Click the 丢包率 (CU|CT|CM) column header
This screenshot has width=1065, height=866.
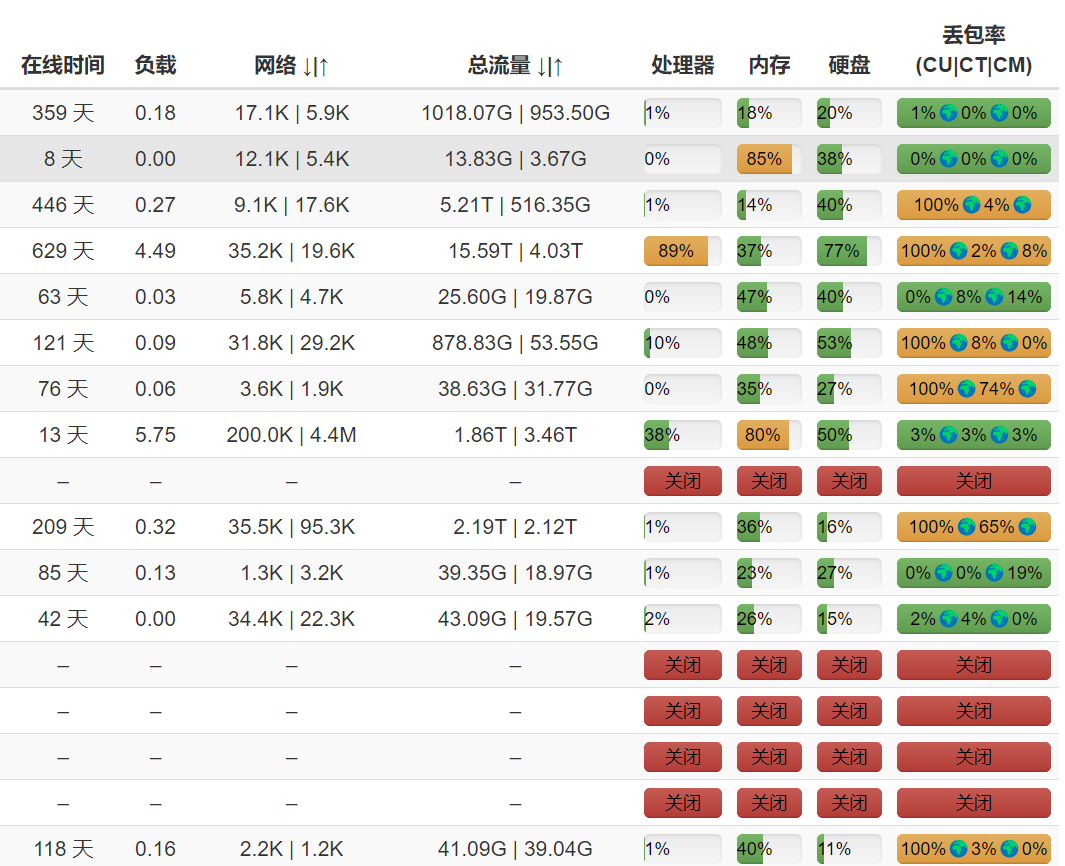[973, 51]
